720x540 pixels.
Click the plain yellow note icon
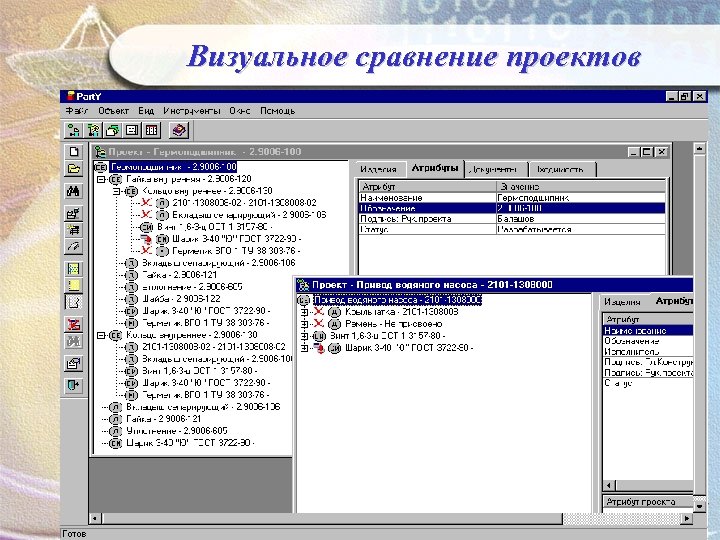tap(73, 286)
